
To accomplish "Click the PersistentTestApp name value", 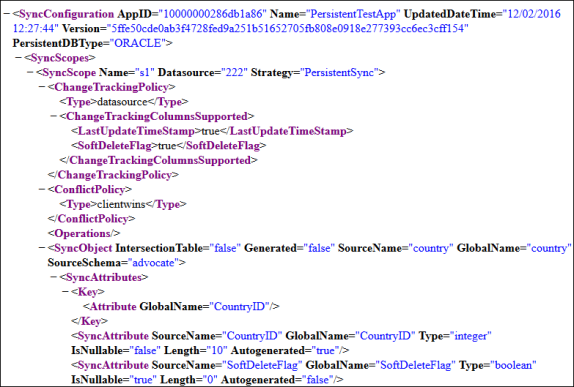I will (x=353, y=14).
